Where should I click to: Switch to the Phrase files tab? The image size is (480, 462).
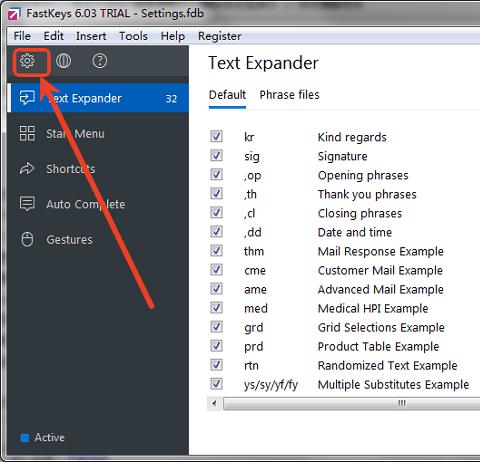(x=289, y=95)
